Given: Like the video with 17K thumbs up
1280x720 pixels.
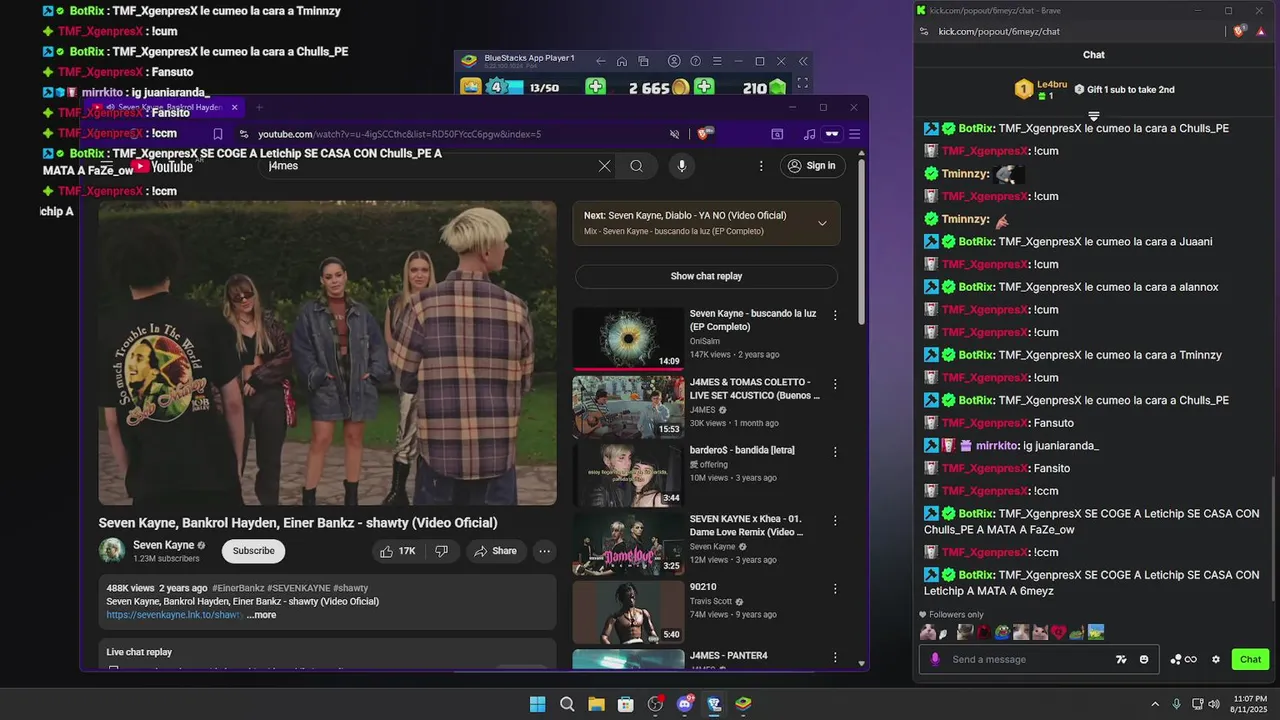Looking at the screenshot, I should click(x=398, y=551).
